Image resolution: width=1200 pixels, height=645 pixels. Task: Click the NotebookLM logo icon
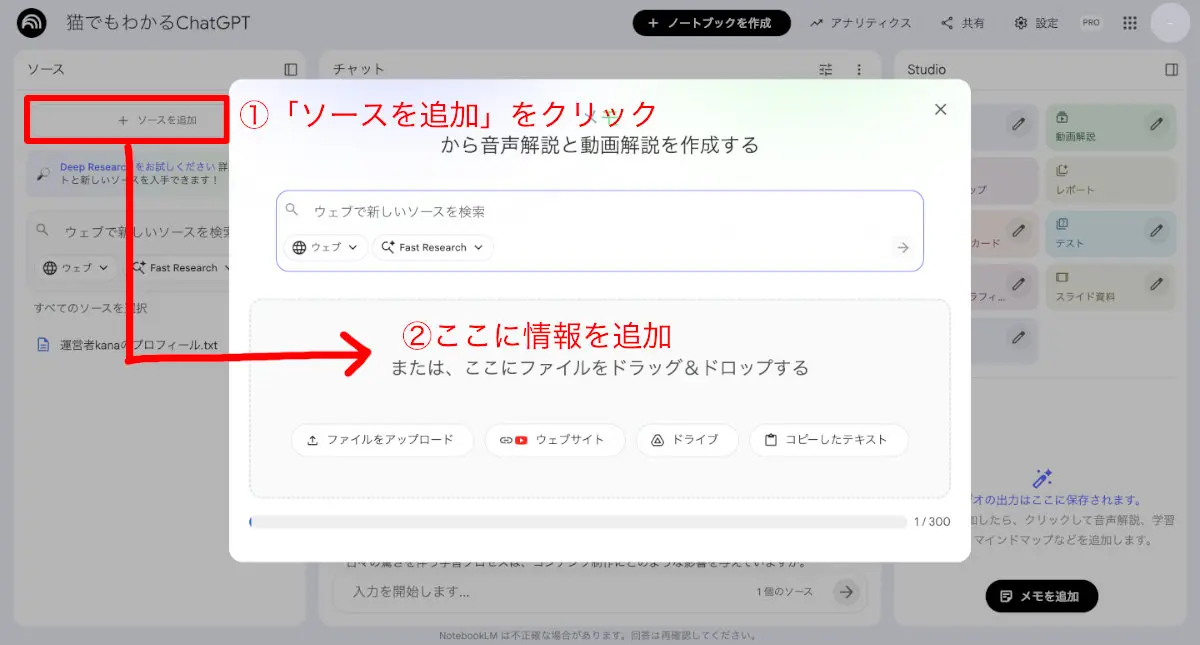point(32,23)
